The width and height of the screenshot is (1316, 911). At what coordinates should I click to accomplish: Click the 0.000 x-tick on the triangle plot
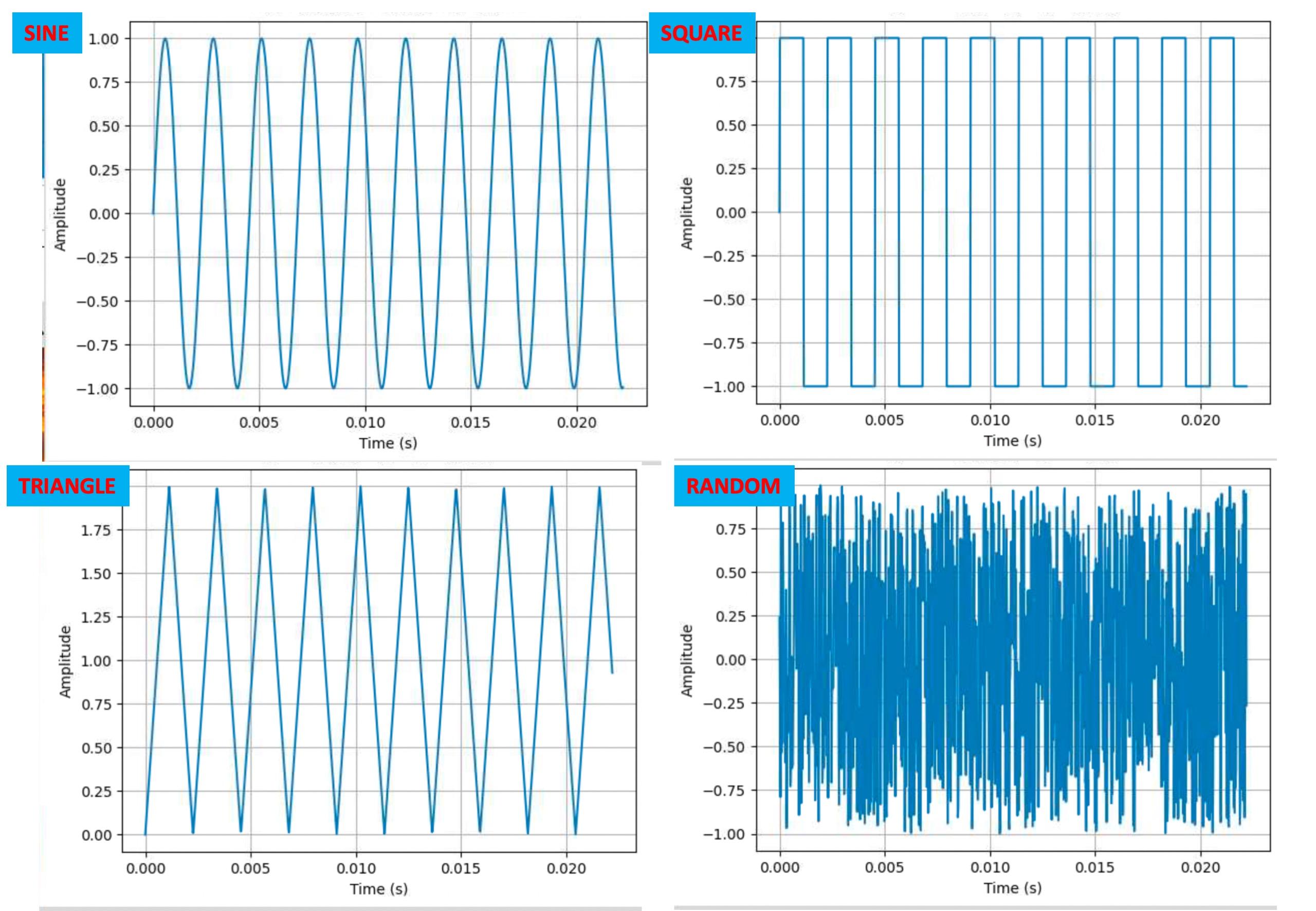pos(145,869)
